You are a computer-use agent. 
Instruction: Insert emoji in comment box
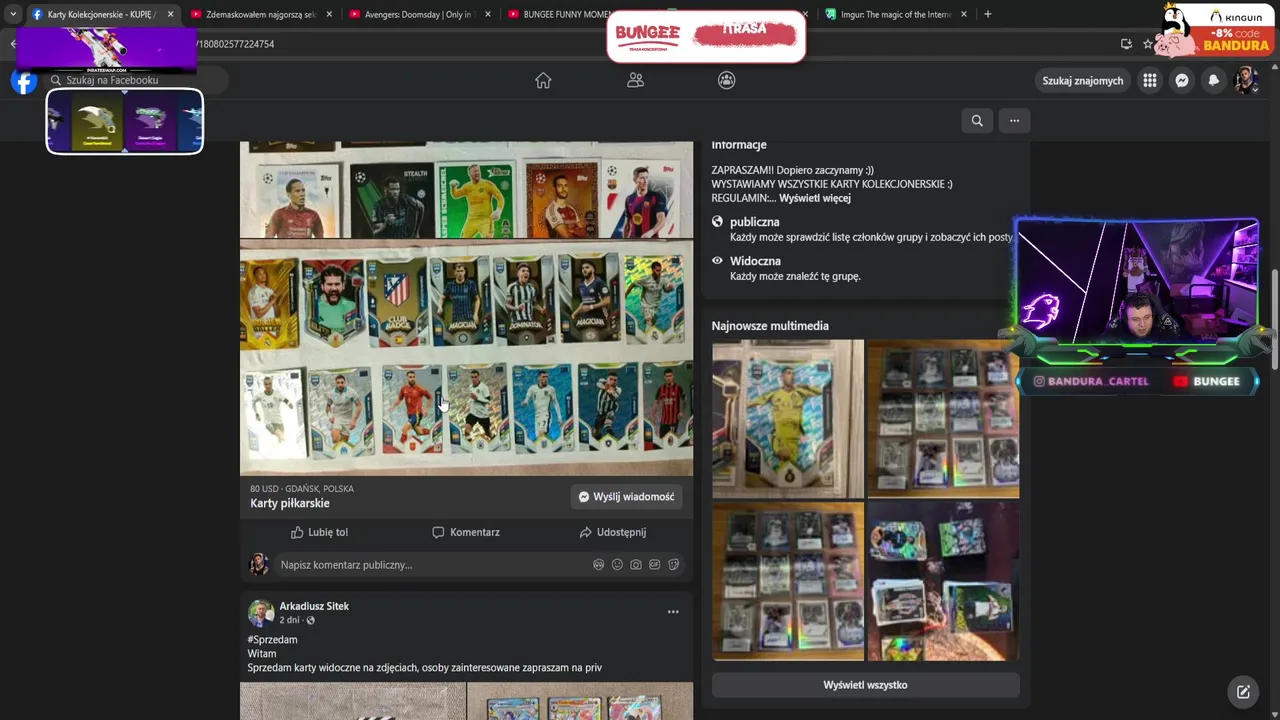(x=617, y=565)
